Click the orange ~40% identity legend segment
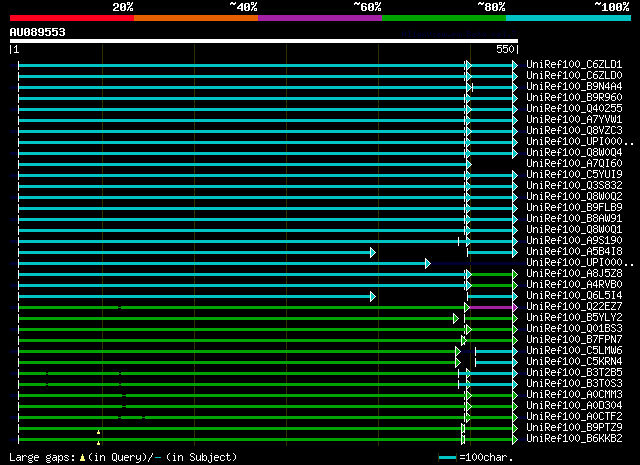 point(196,18)
